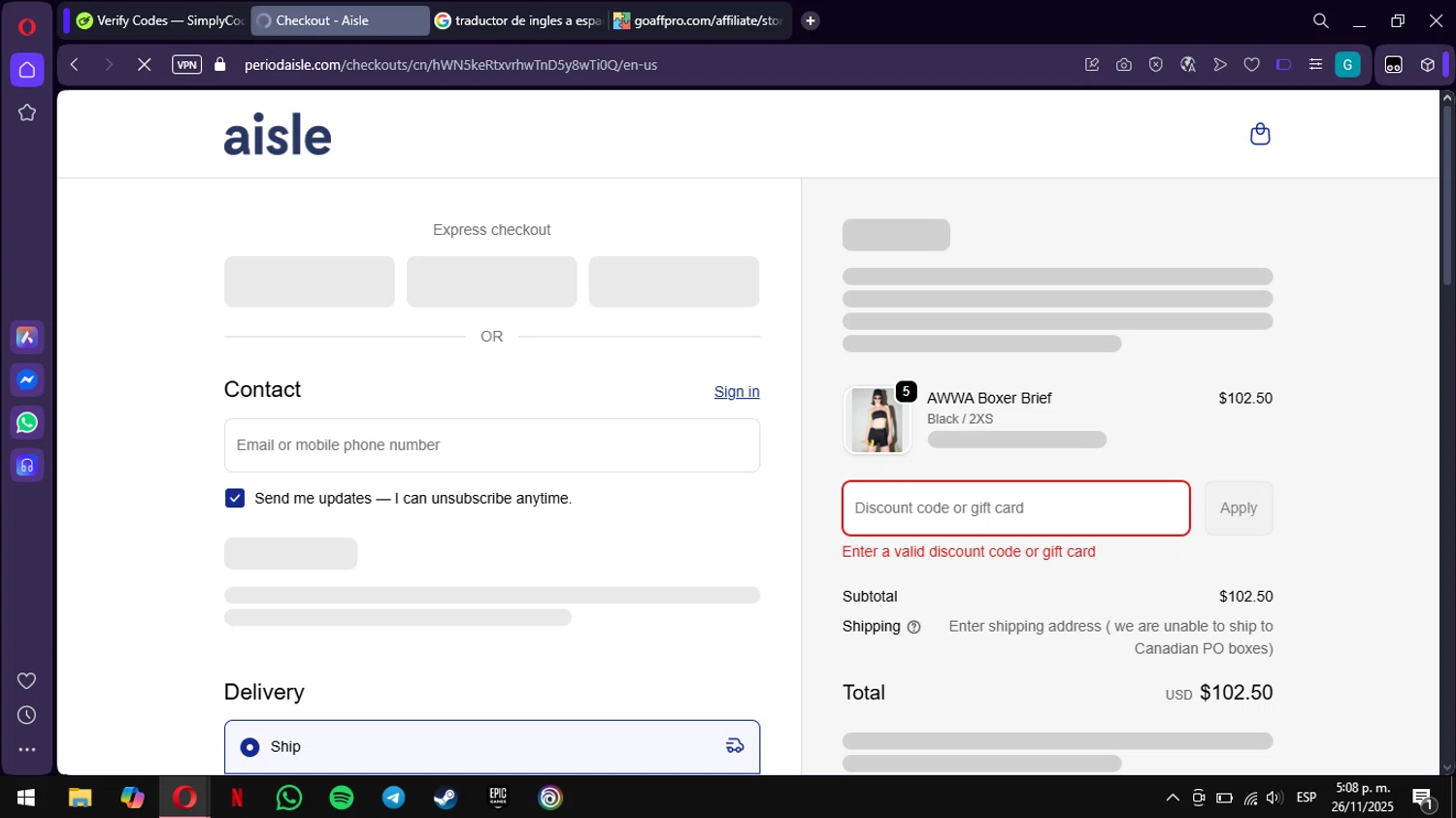Click the AWWA Boxer Brief product thumbnail

[877, 420]
